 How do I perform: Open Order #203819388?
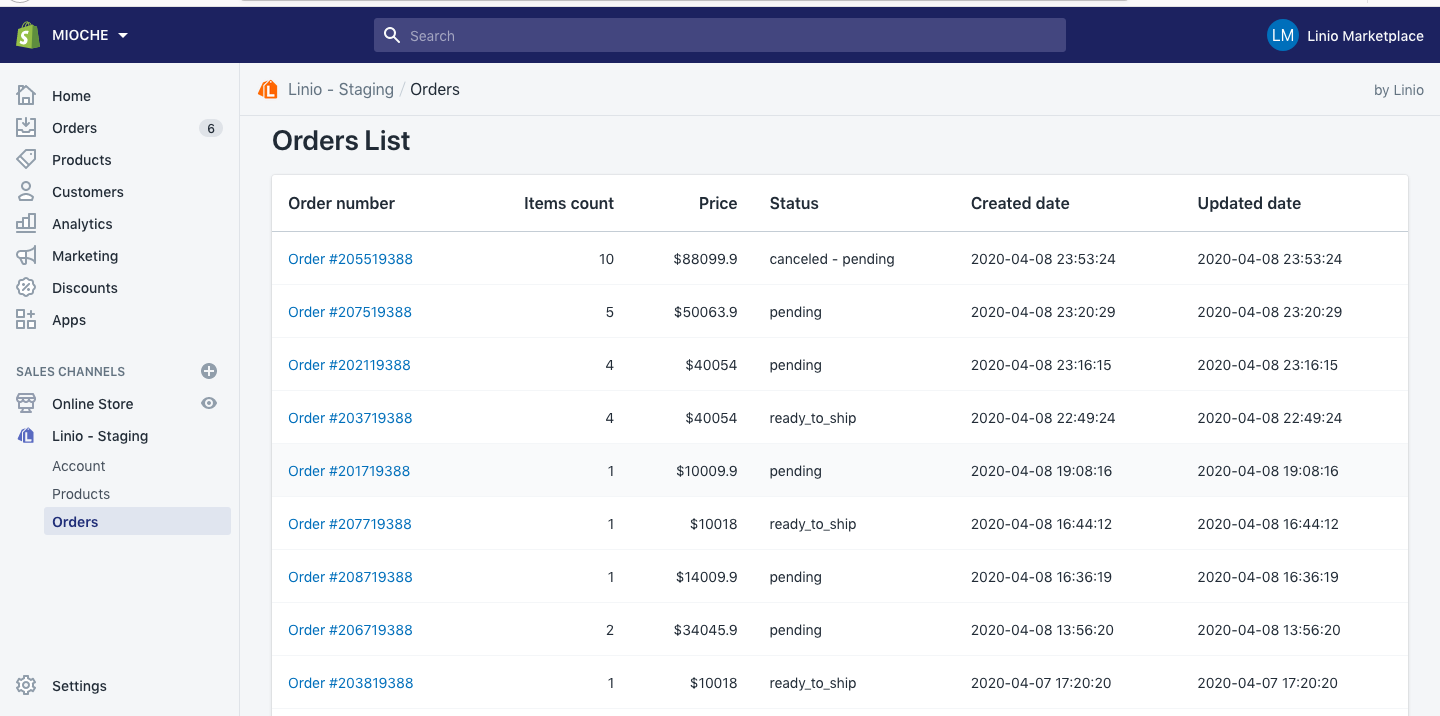(351, 683)
